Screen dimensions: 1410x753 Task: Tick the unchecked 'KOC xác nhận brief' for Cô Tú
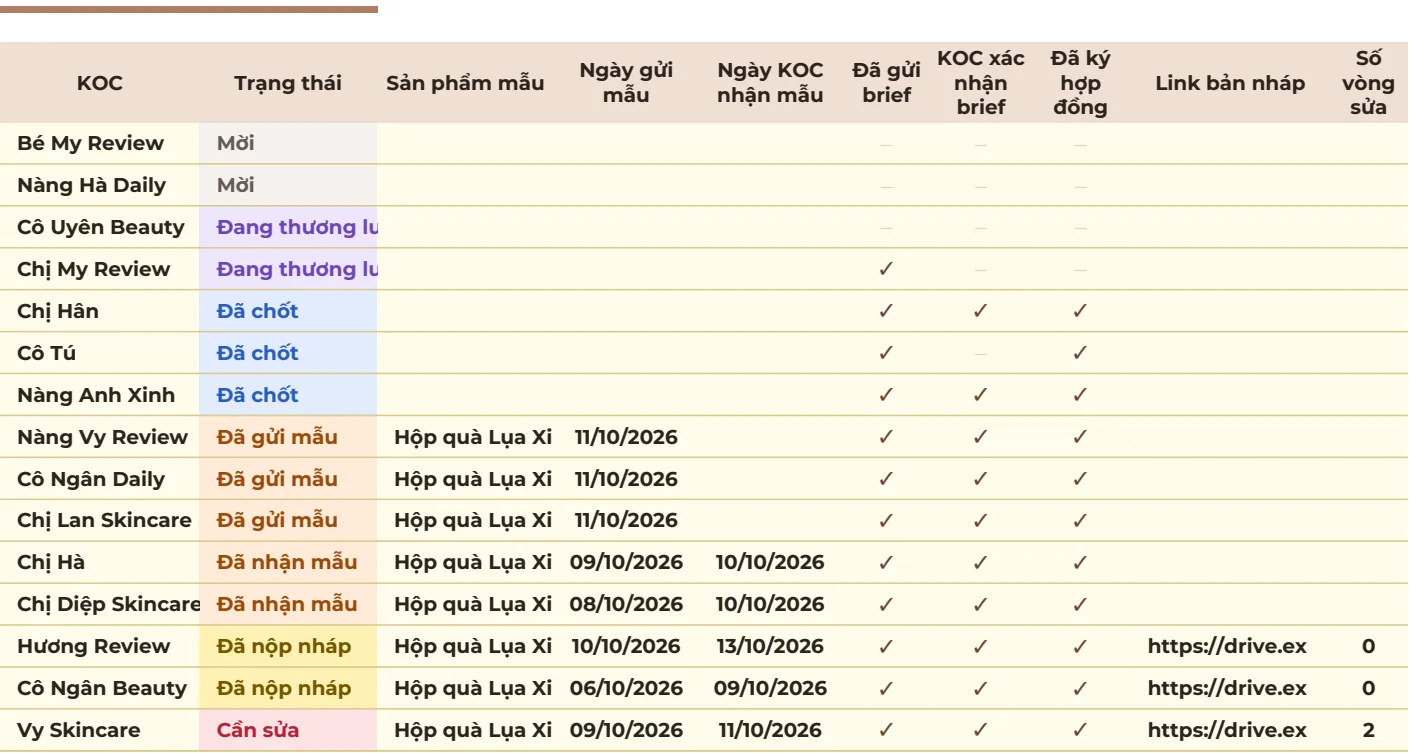click(x=981, y=353)
